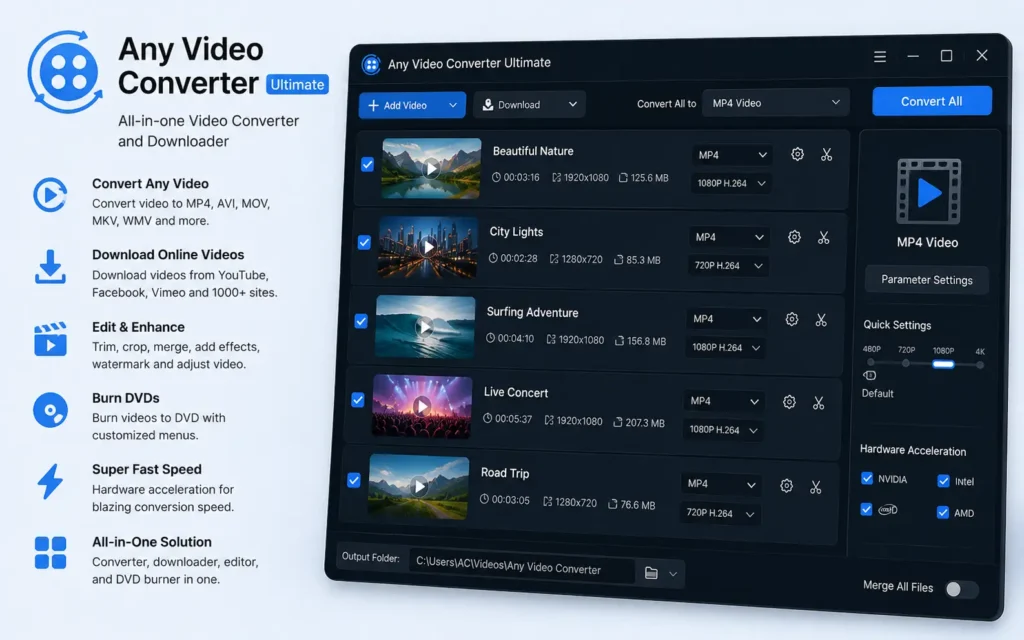The height and width of the screenshot is (640, 1024).
Task: Click the All-in-One Solution grid icon
Action: click(50, 552)
